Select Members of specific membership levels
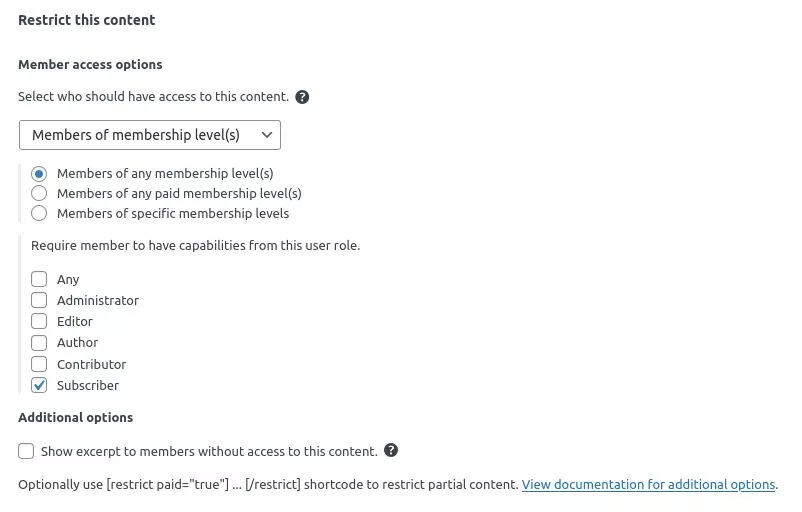802x512 pixels. 39,213
